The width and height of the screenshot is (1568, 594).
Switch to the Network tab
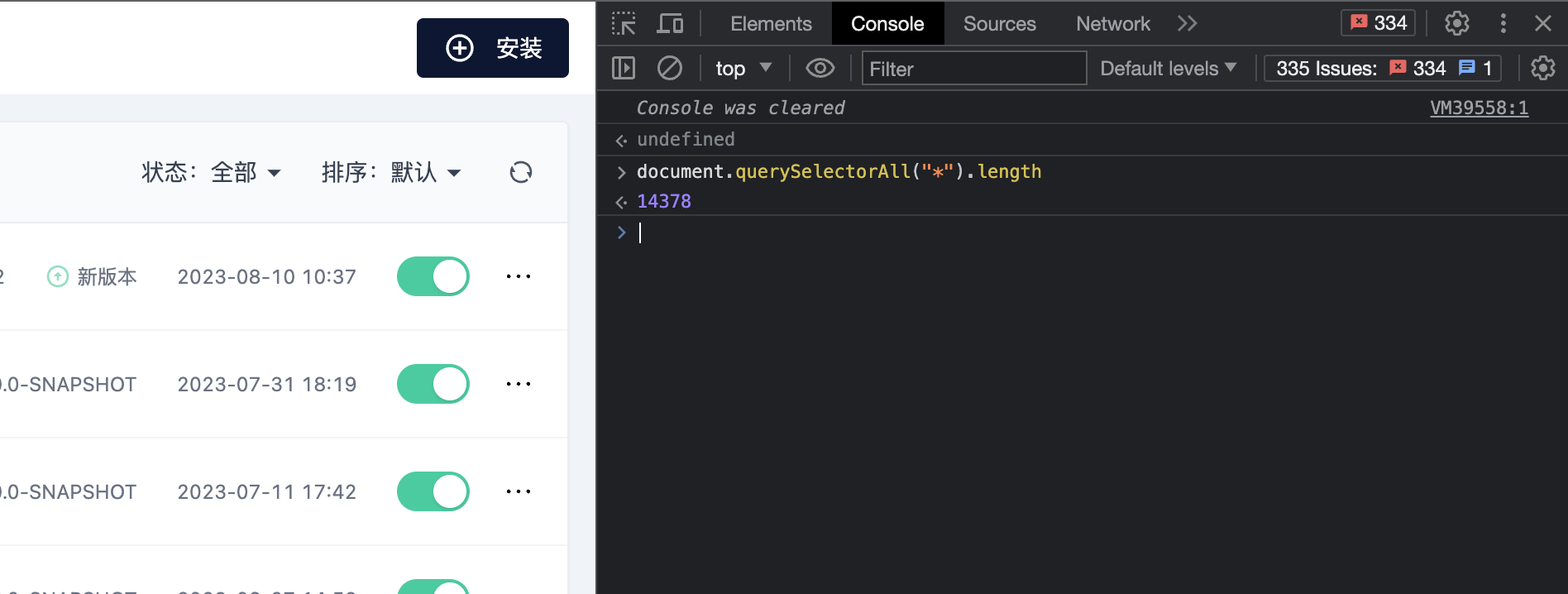pos(1112,23)
